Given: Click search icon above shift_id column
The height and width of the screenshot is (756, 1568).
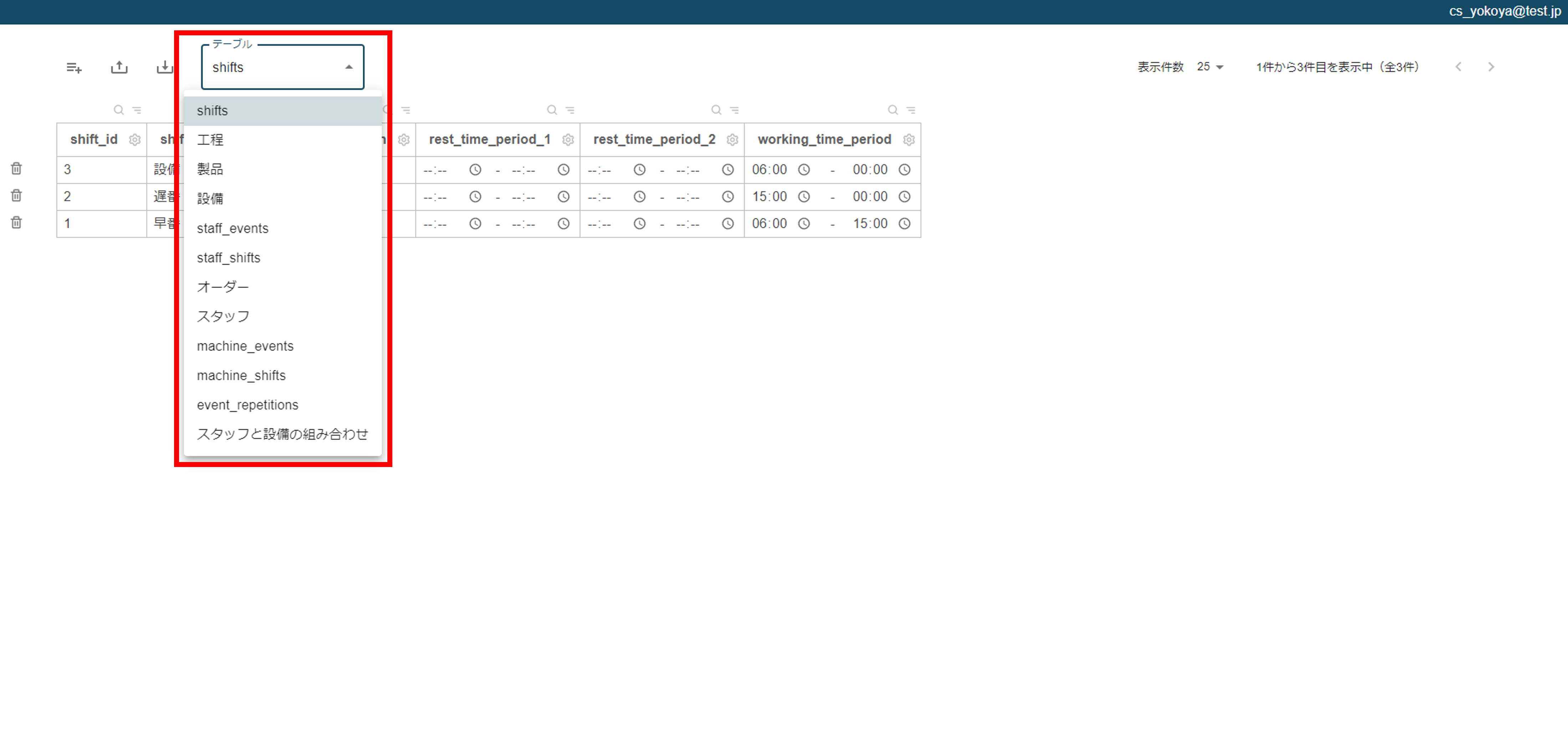Looking at the screenshot, I should point(119,110).
